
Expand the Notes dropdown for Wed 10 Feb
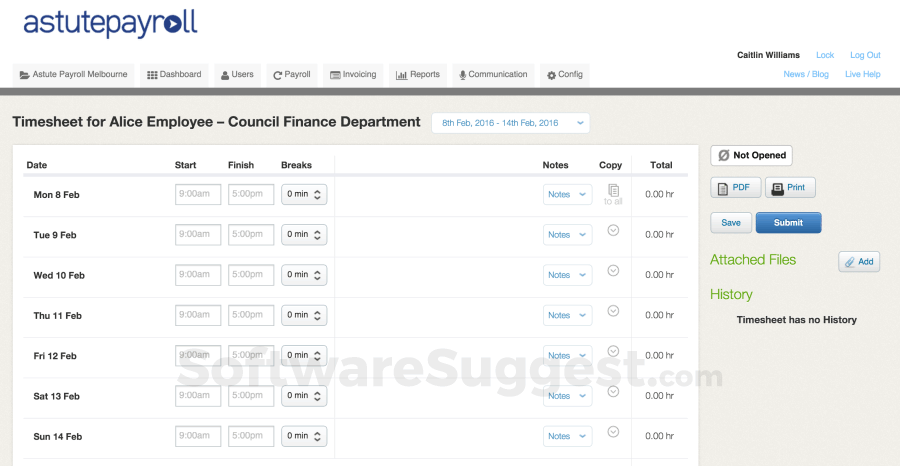click(569, 275)
